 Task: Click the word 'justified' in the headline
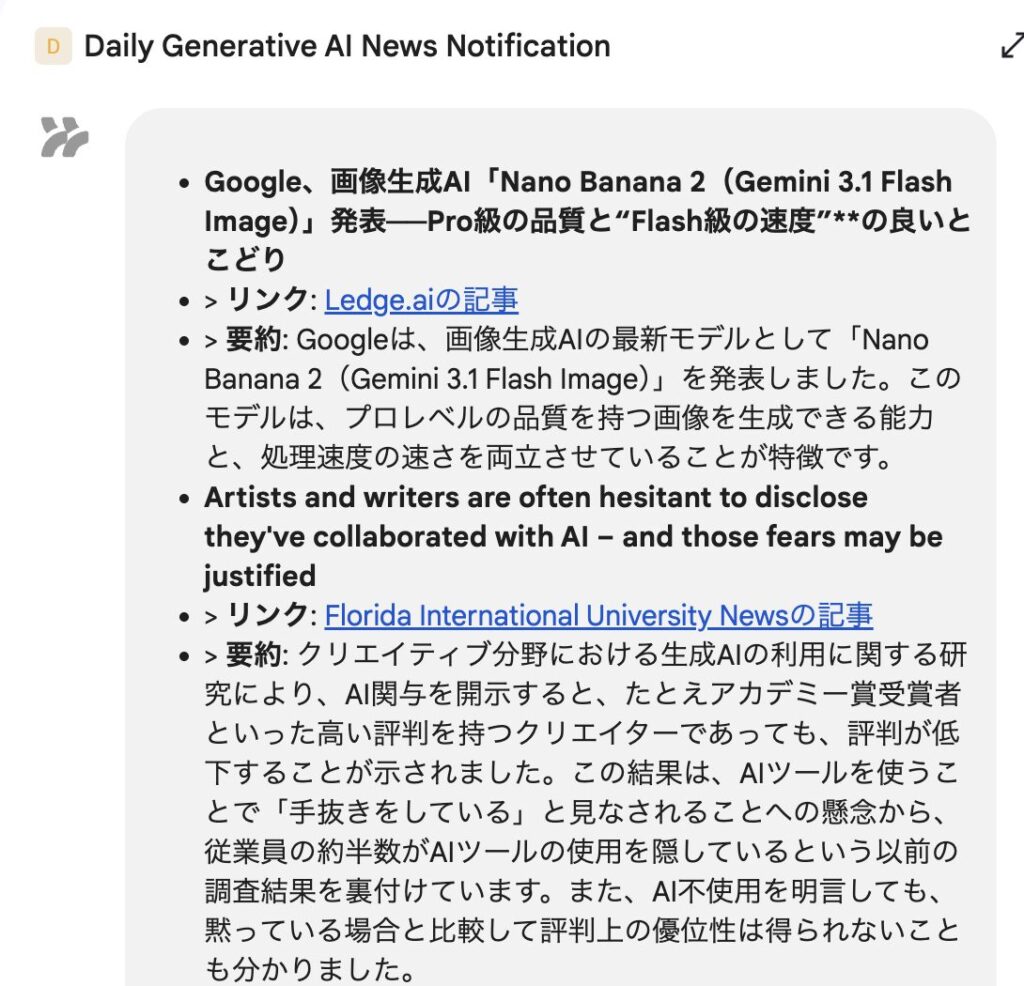pyautogui.click(x=259, y=576)
